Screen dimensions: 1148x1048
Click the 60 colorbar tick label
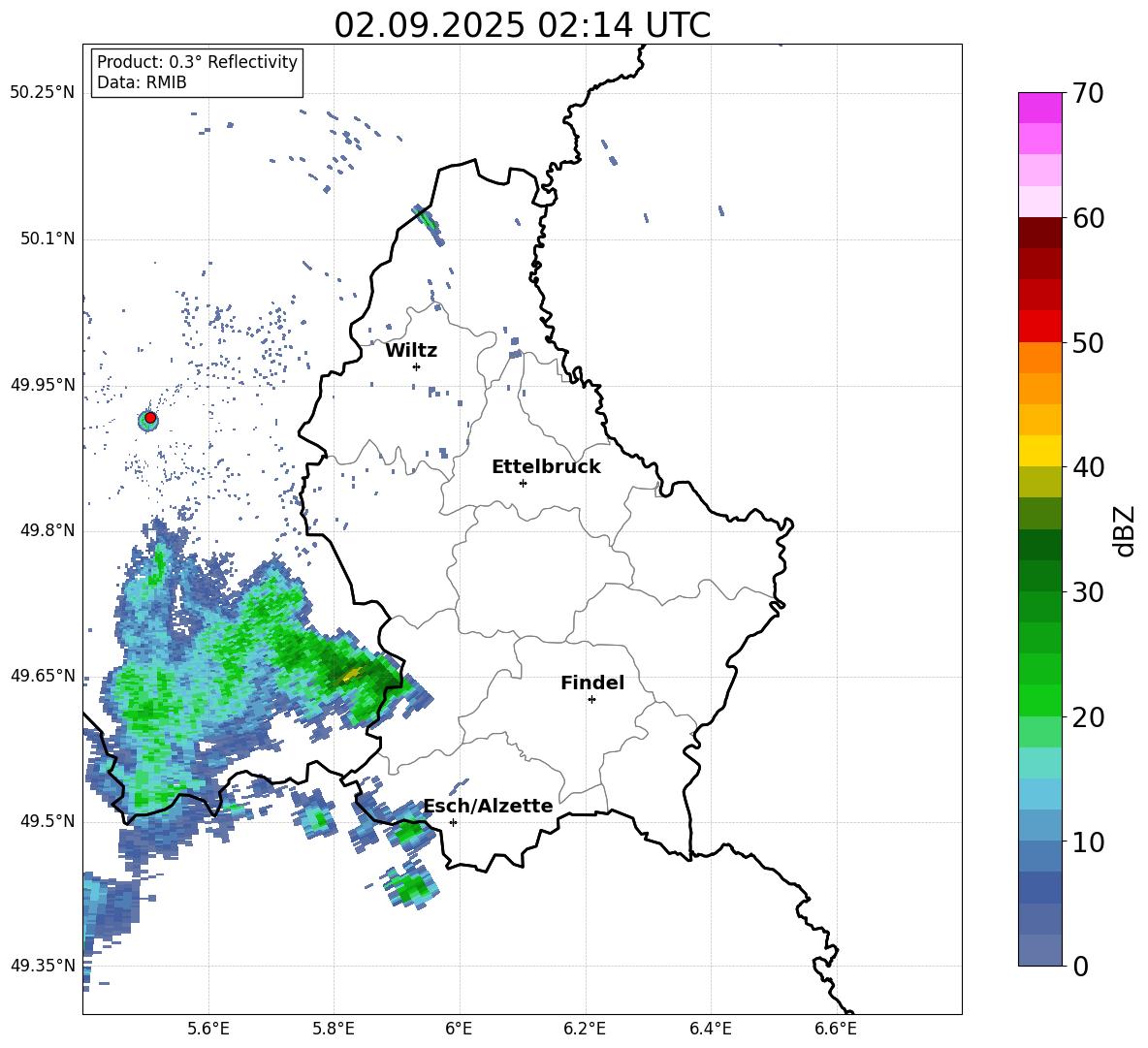tap(1088, 218)
